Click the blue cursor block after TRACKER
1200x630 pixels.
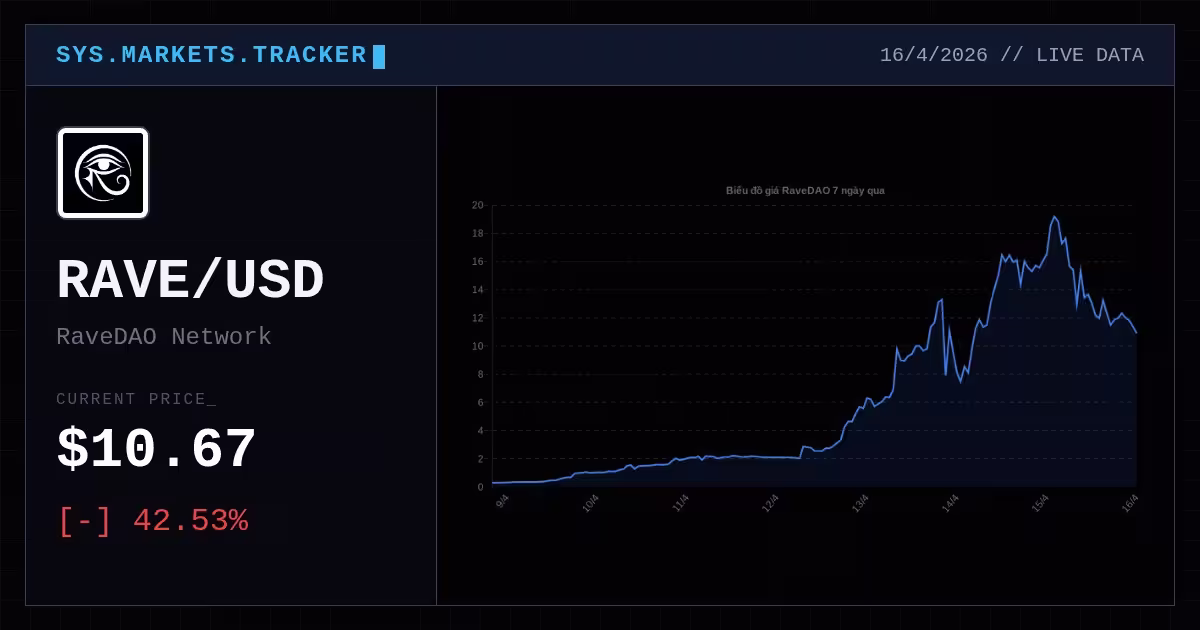click(379, 57)
